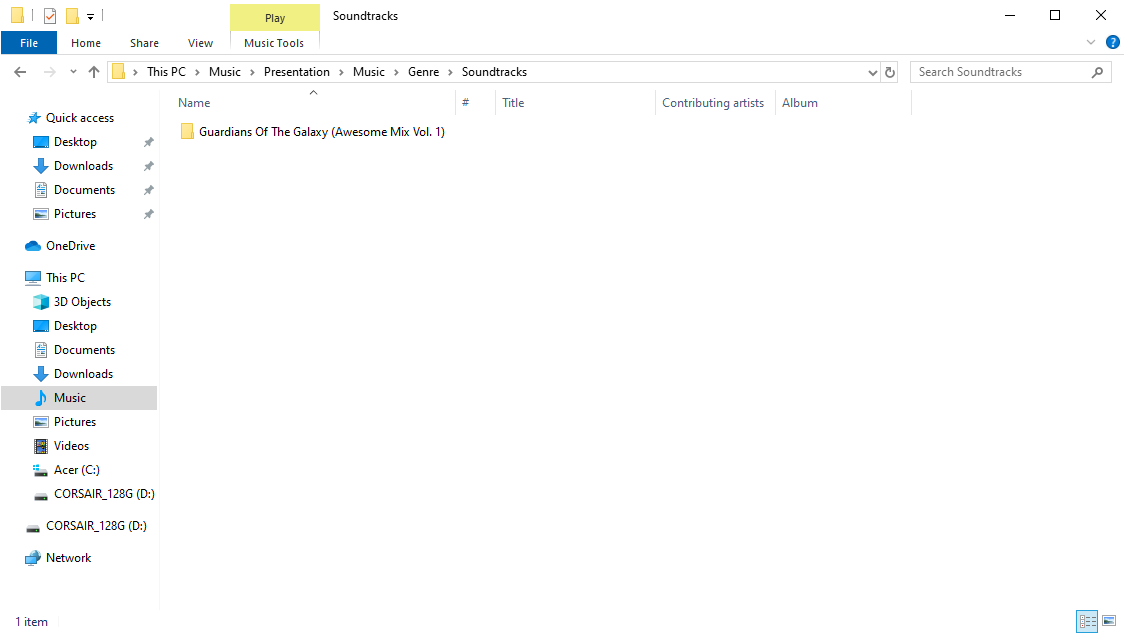Open CORSAIR_128G (D:) under This PC
The height and width of the screenshot is (634, 1125).
coord(104,494)
